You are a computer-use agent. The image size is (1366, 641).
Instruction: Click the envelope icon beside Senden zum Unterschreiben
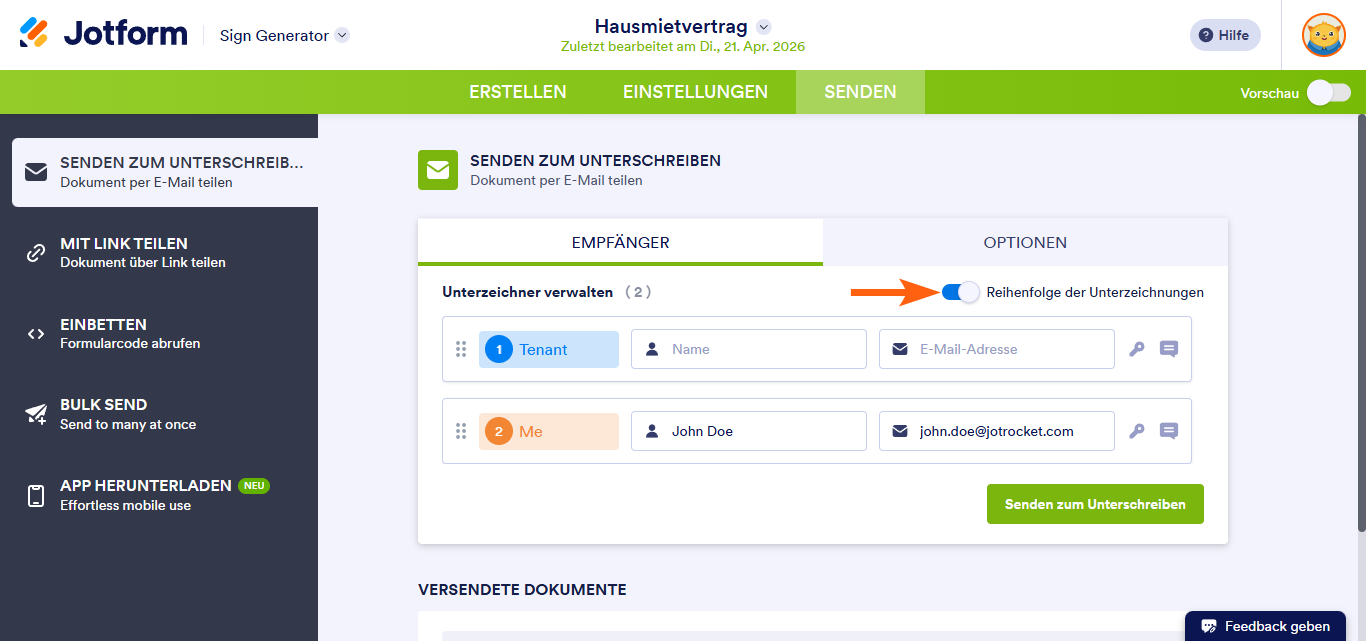[x=437, y=170]
